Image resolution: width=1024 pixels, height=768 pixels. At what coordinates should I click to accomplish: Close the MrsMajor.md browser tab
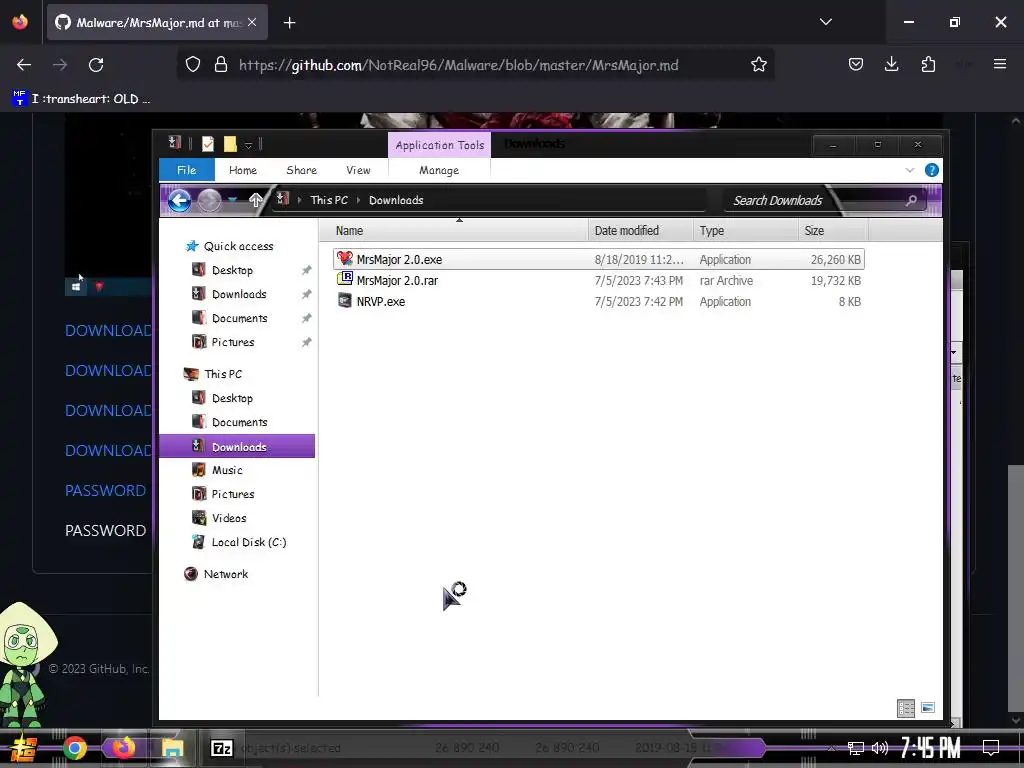click(x=252, y=22)
